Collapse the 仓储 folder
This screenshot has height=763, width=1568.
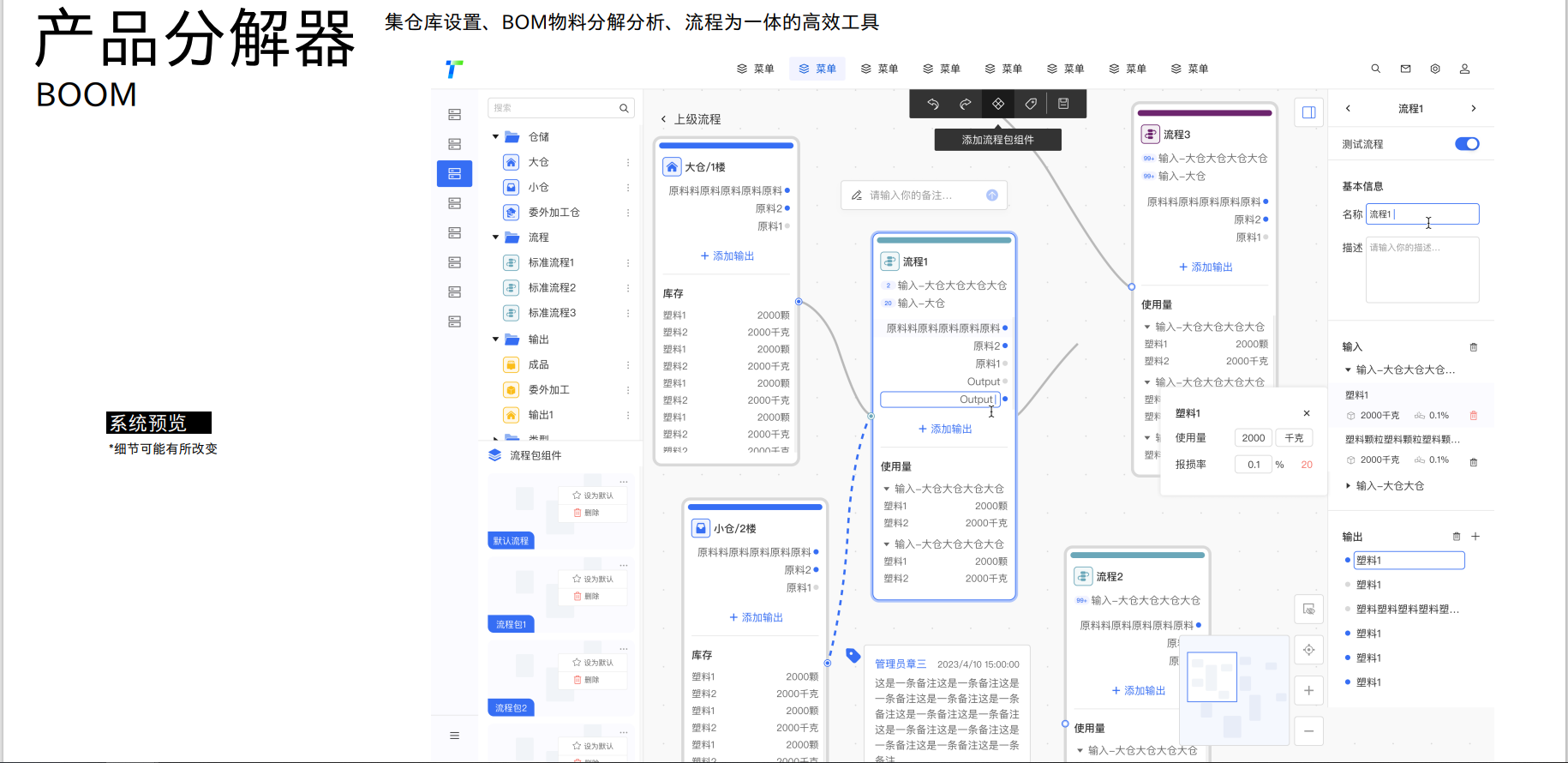495,137
